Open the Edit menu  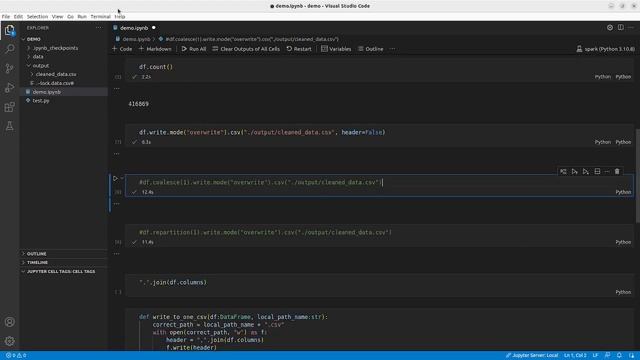point(18,17)
